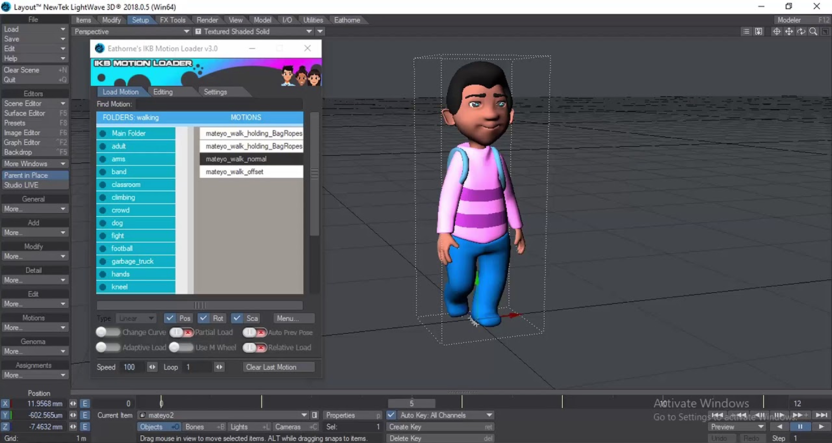This screenshot has width=832, height=443.
Task: Click the horizontal slider below the folder list
Action: click(200, 304)
